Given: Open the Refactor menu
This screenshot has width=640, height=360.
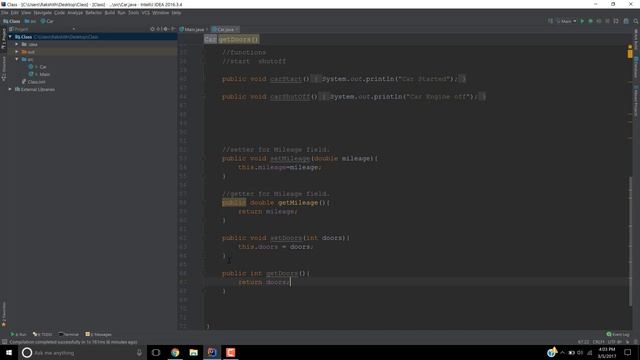Looking at the screenshot, I should 93,13.
